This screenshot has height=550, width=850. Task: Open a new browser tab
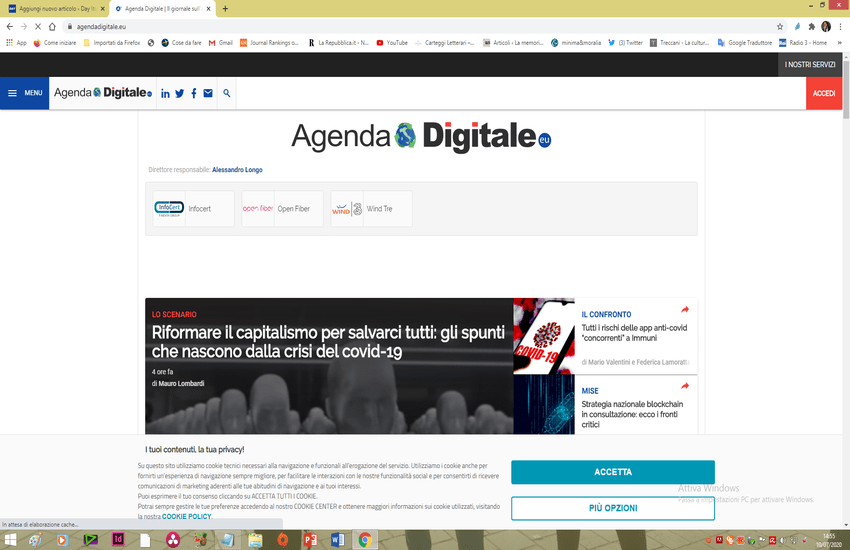click(x=226, y=9)
